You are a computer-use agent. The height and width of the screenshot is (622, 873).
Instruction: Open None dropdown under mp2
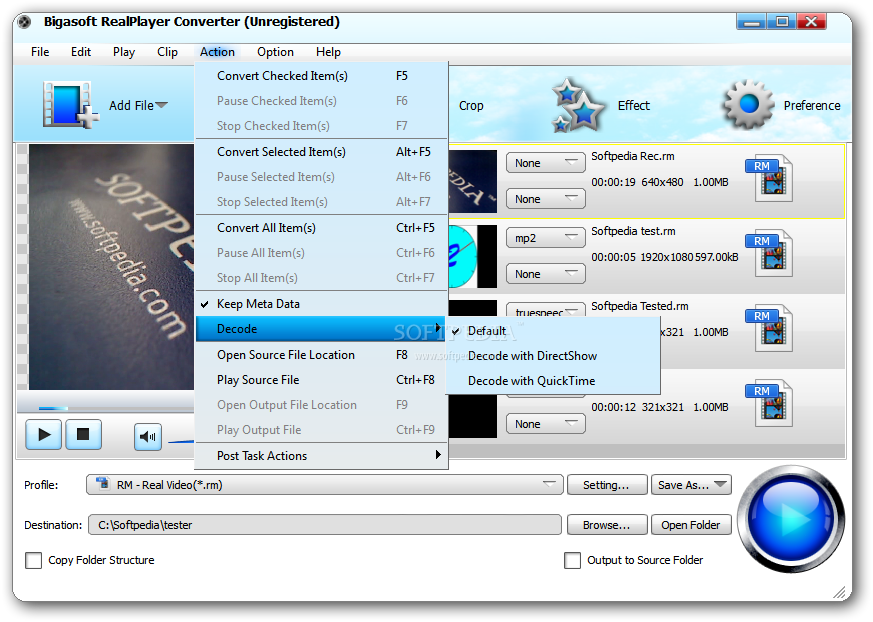coord(546,274)
